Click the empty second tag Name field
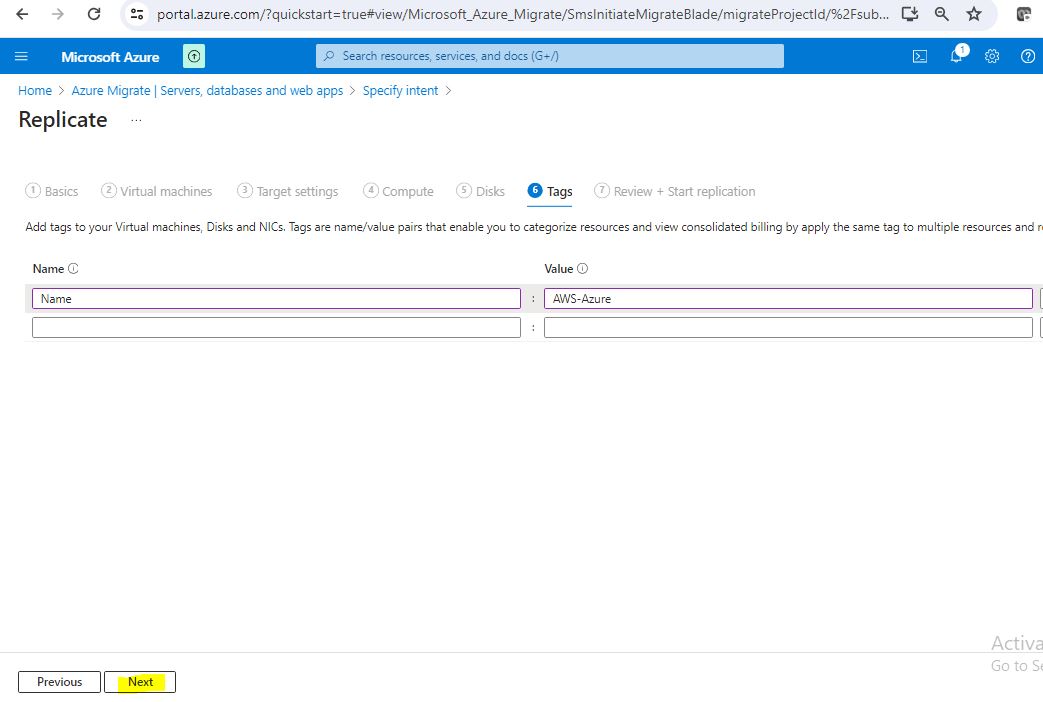 (x=276, y=328)
